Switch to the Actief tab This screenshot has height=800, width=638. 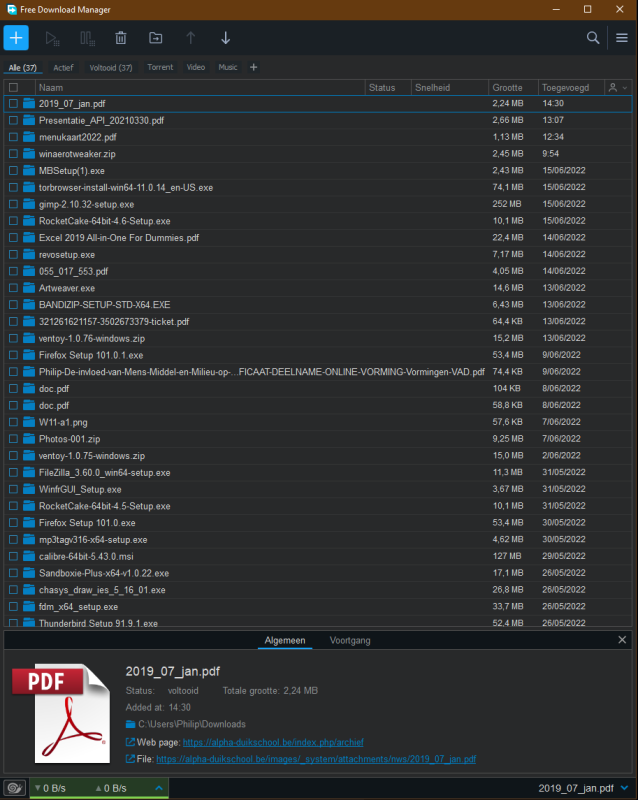(x=63, y=67)
